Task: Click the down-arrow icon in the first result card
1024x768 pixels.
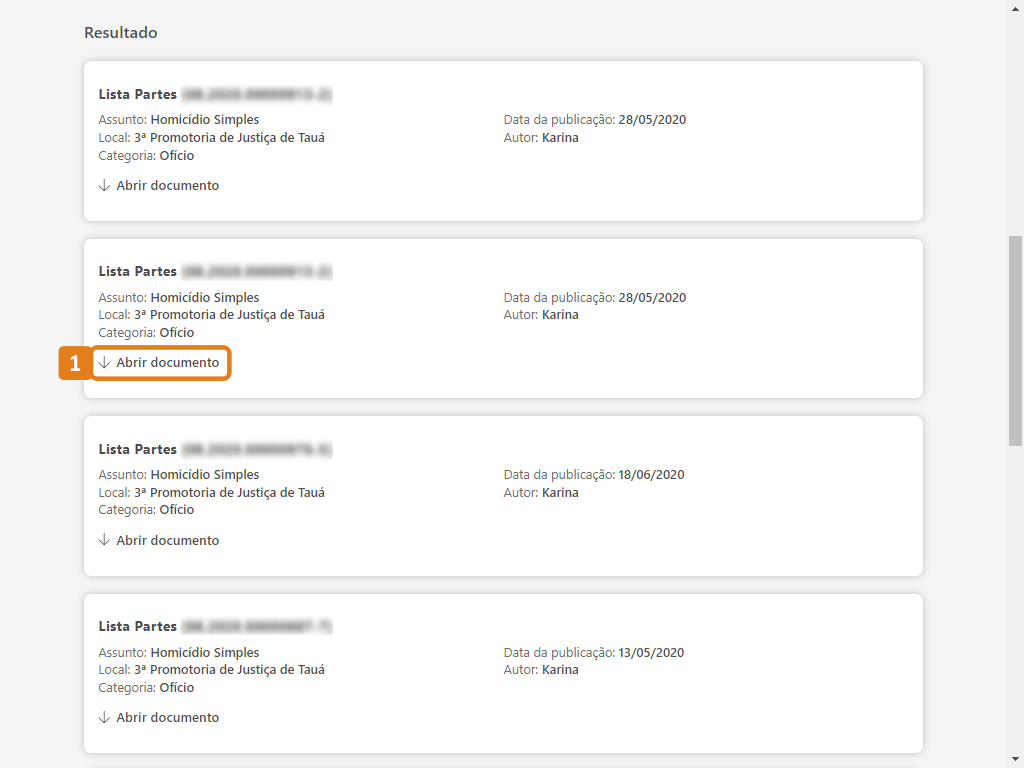Action: click(x=104, y=186)
